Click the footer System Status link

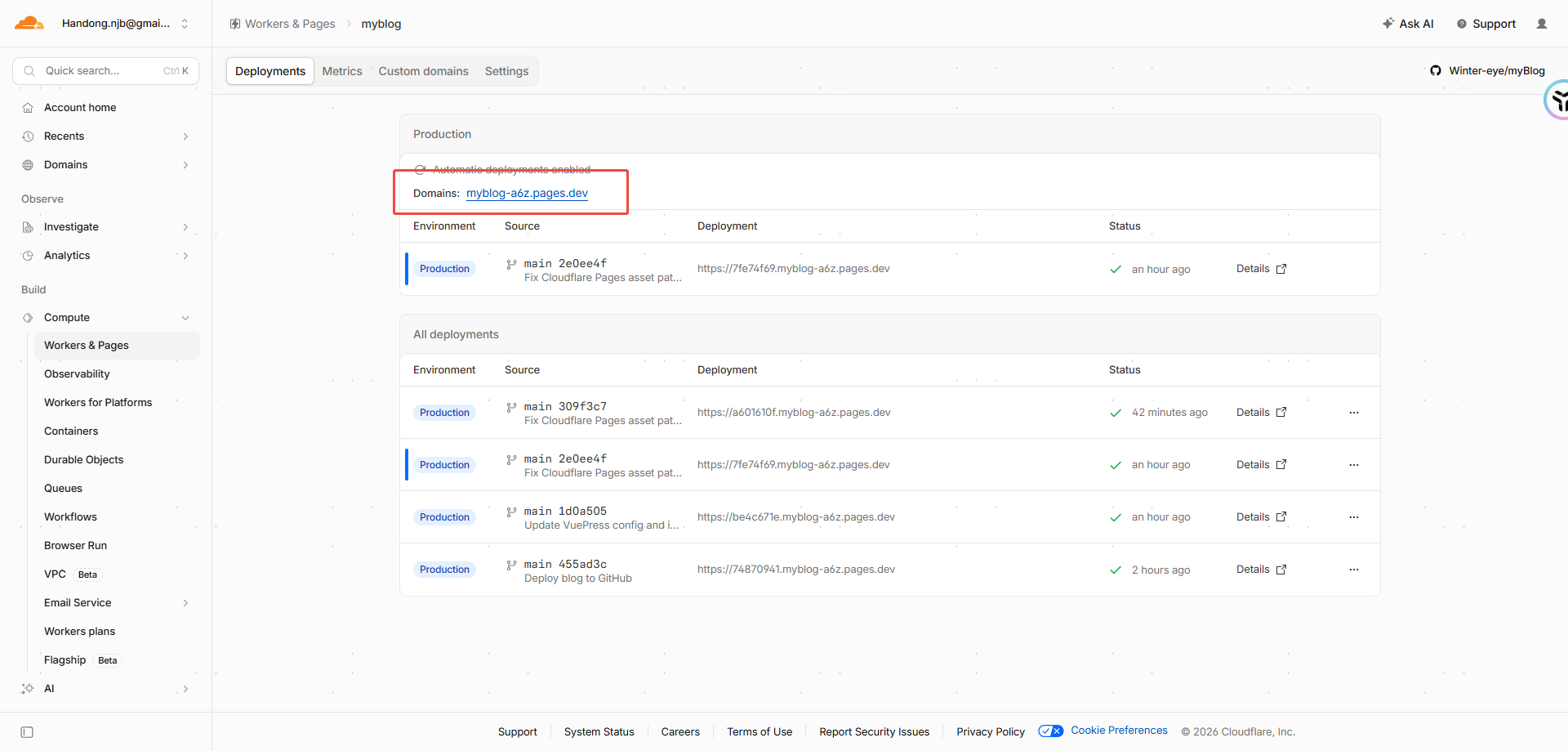pyautogui.click(x=599, y=732)
